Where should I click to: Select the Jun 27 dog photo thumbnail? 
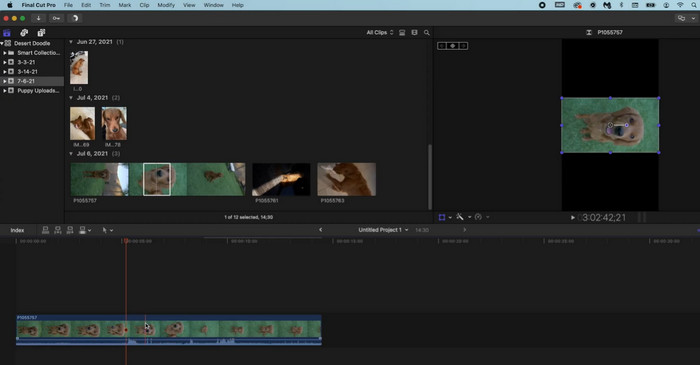[79, 67]
